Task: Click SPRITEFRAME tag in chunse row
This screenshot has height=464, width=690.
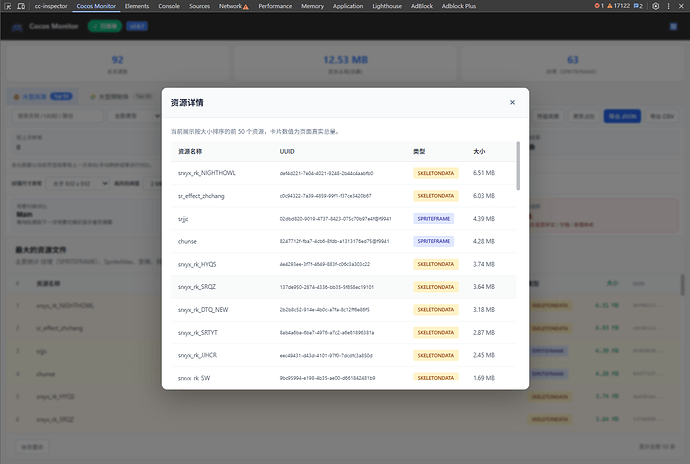Action: click(x=433, y=241)
